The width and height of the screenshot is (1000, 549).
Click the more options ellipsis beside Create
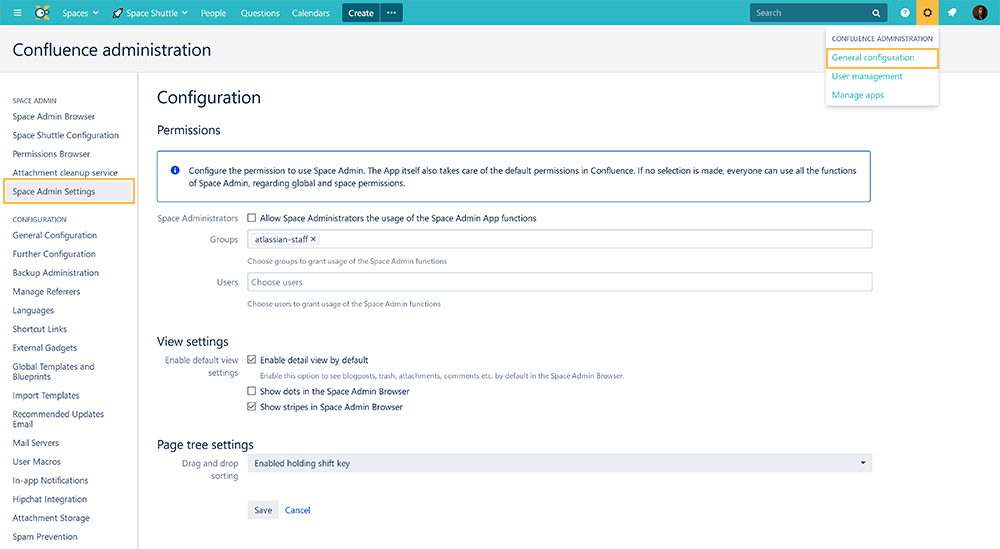coord(391,13)
